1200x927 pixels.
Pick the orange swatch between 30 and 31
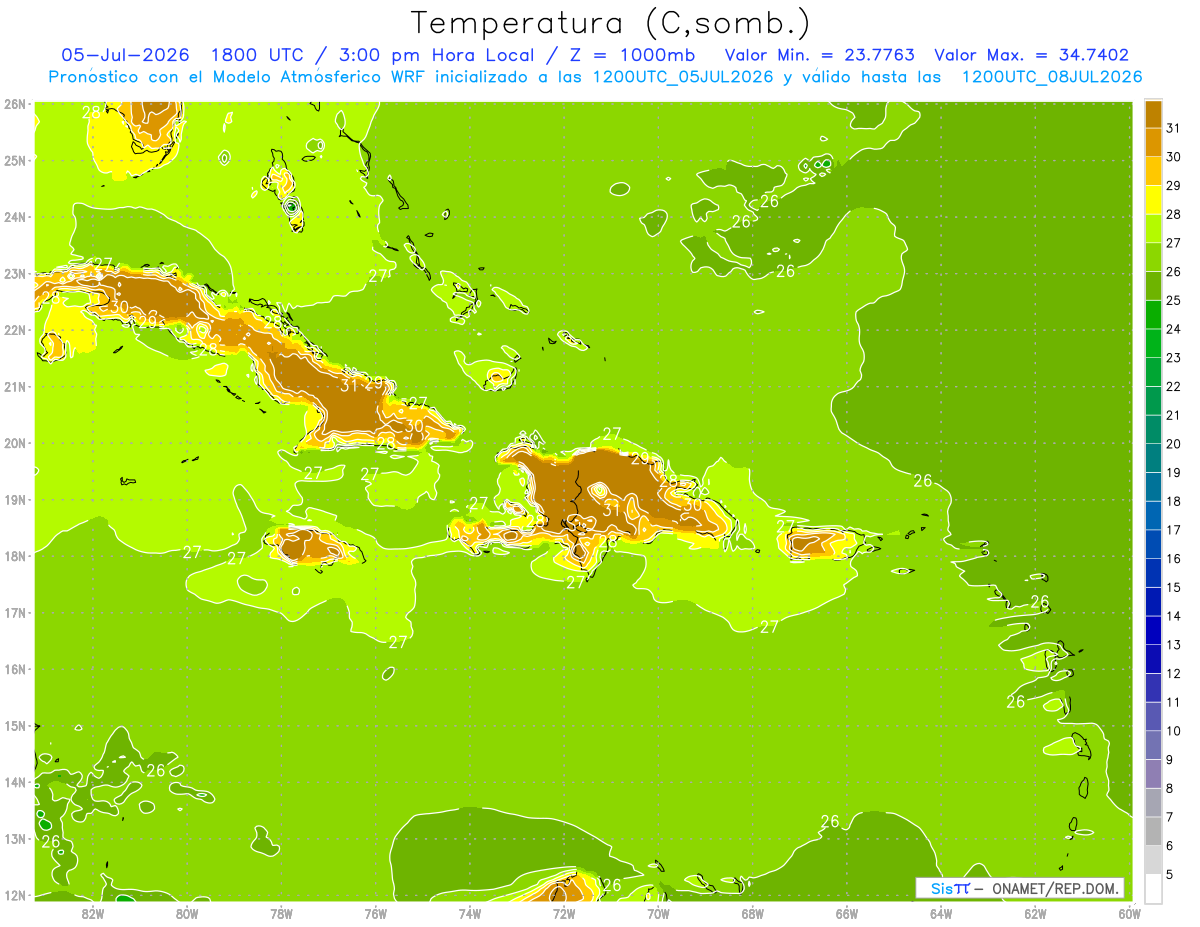pos(1153,142)
